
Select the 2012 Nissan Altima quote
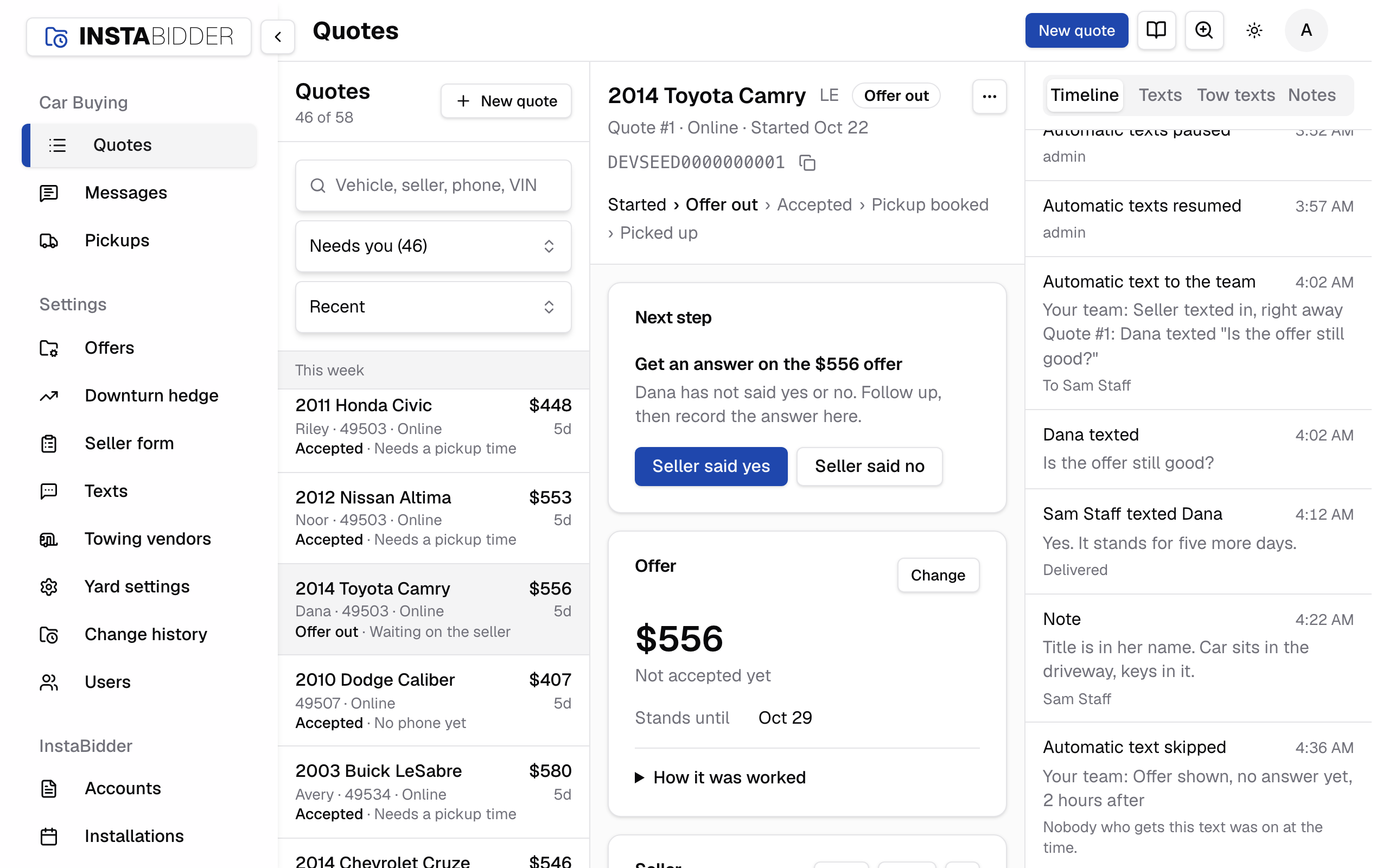434,518
